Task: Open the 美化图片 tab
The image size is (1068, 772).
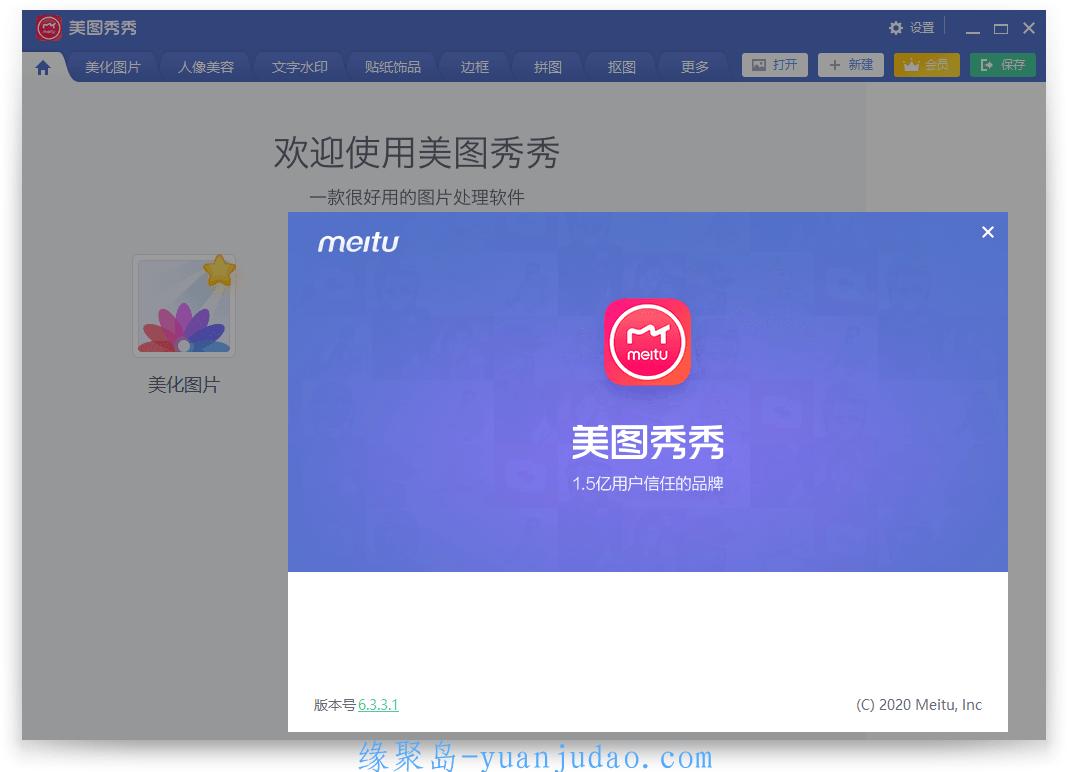Action: coord(112,67)
